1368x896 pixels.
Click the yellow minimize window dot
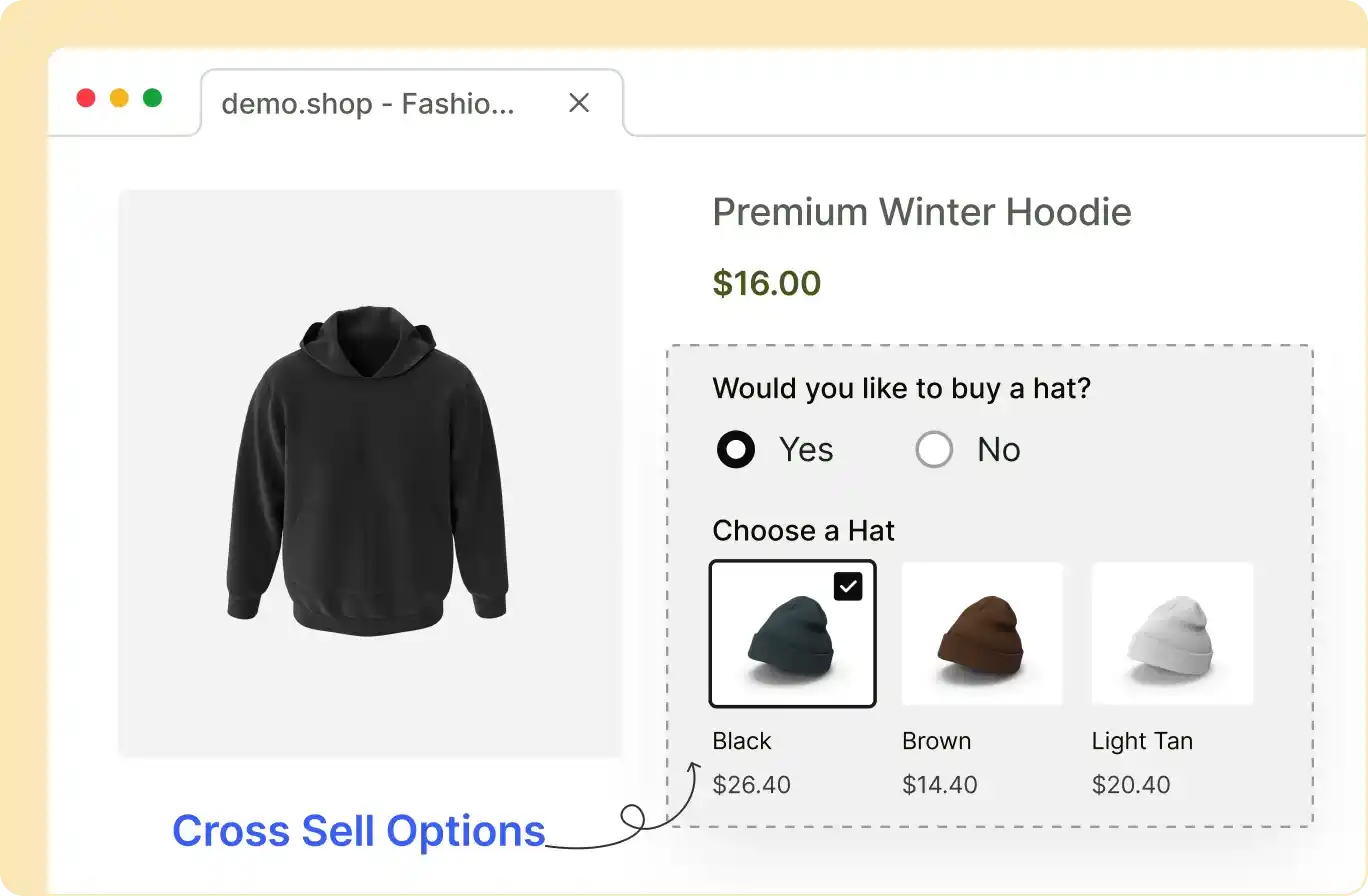[x=119, y=98]
